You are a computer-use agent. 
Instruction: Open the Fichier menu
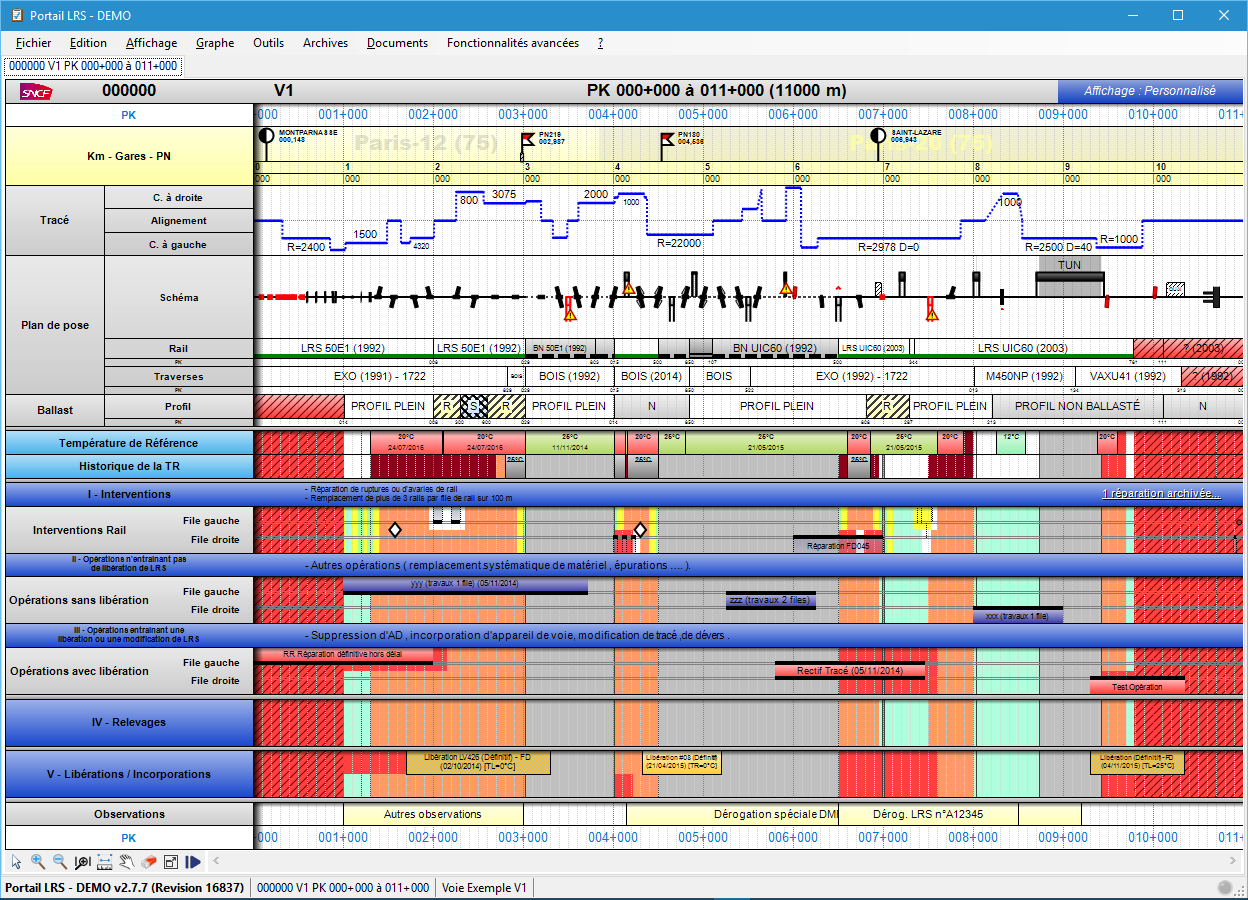(x=34, y=43)
